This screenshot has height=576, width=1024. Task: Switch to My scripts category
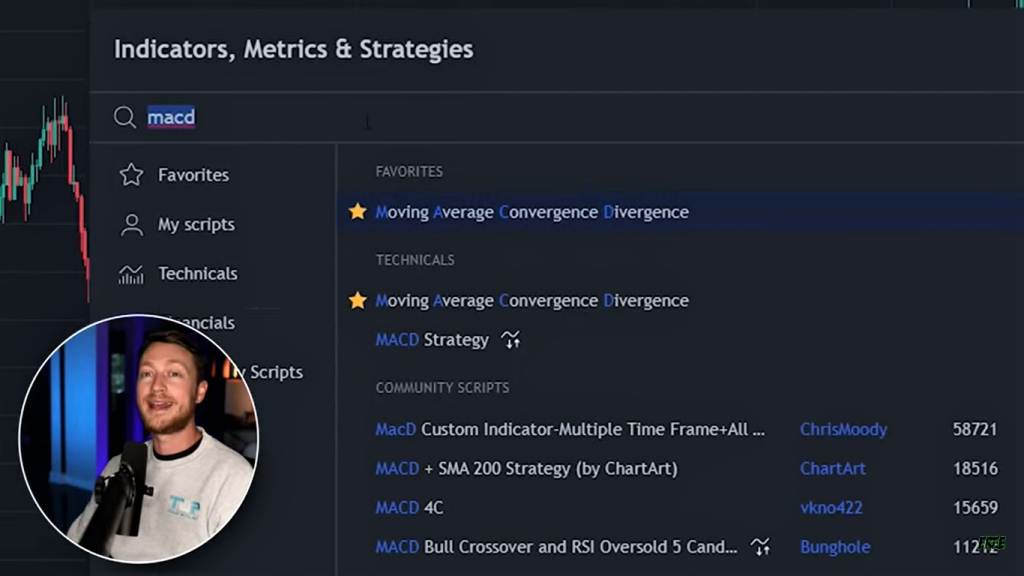196,225
